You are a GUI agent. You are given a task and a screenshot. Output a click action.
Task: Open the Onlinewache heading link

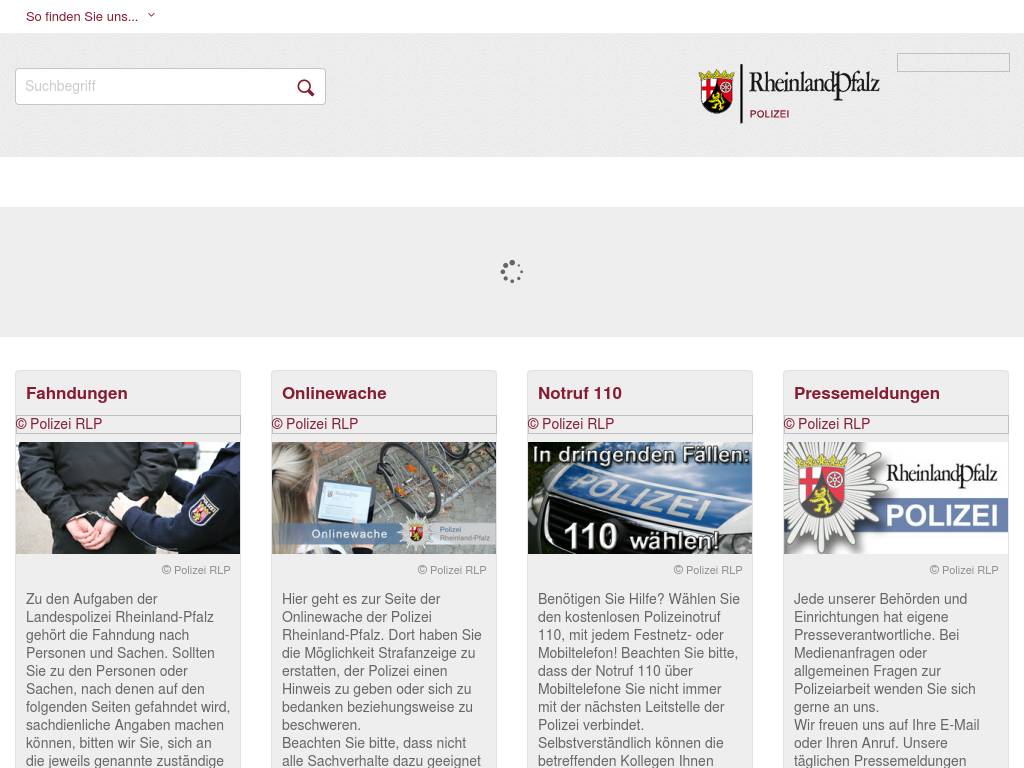pos(334,393)
